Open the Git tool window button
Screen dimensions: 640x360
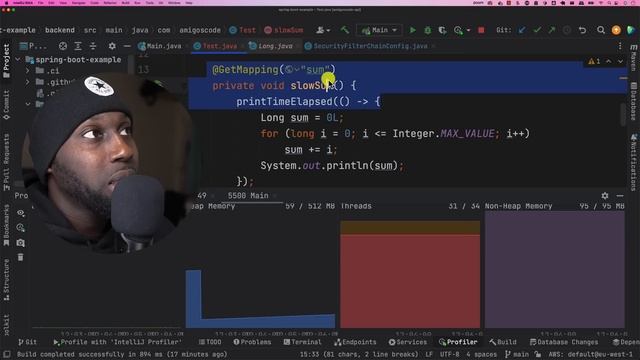27,342
